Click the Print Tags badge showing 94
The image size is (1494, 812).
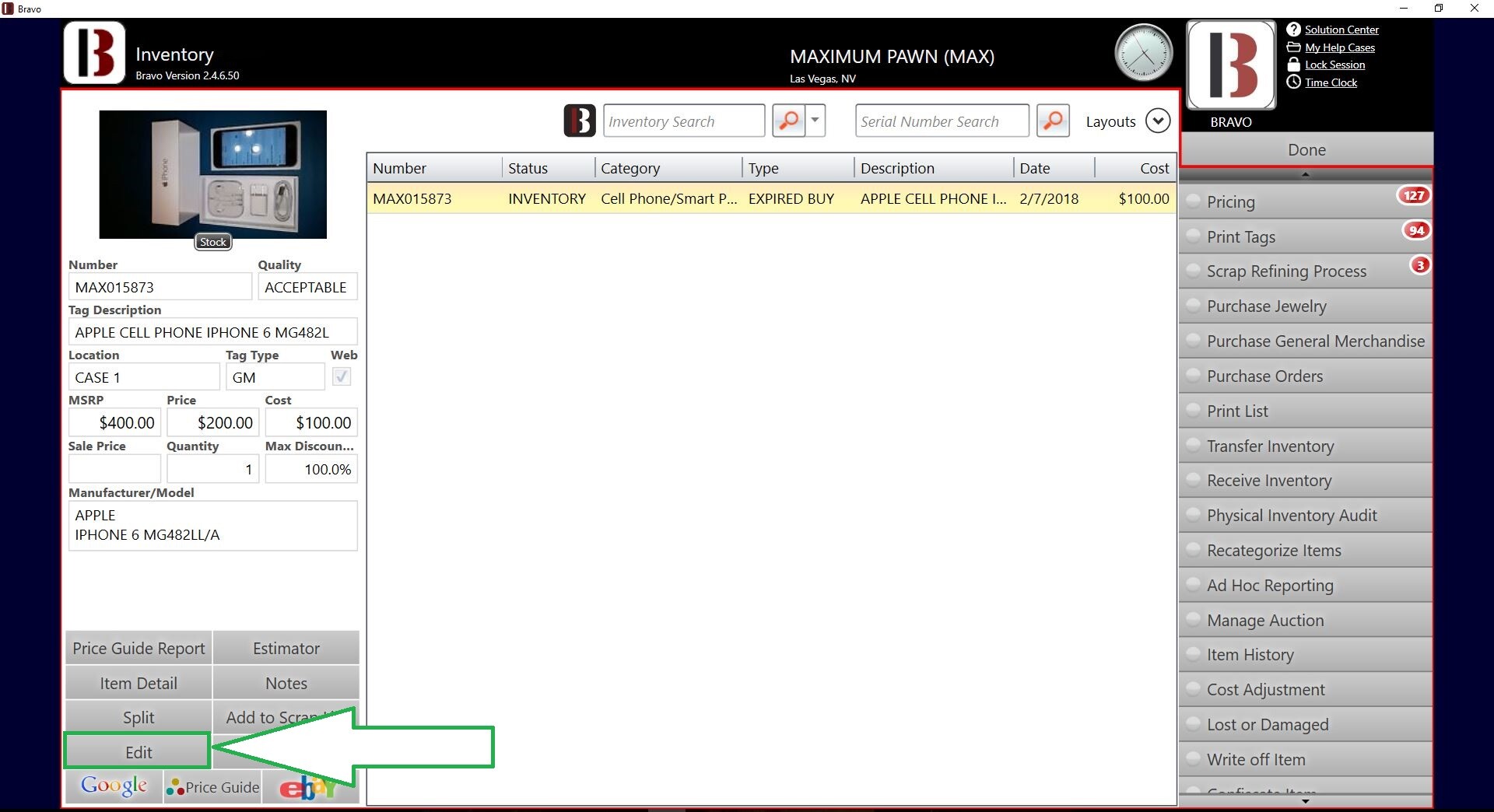1416,230
